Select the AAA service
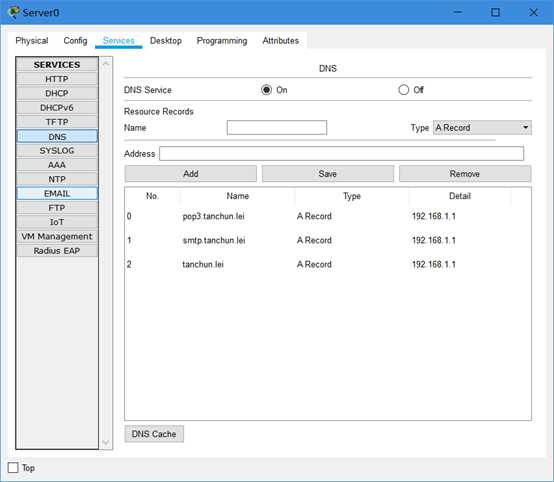 pyautogui.click(x=57, y=165)
